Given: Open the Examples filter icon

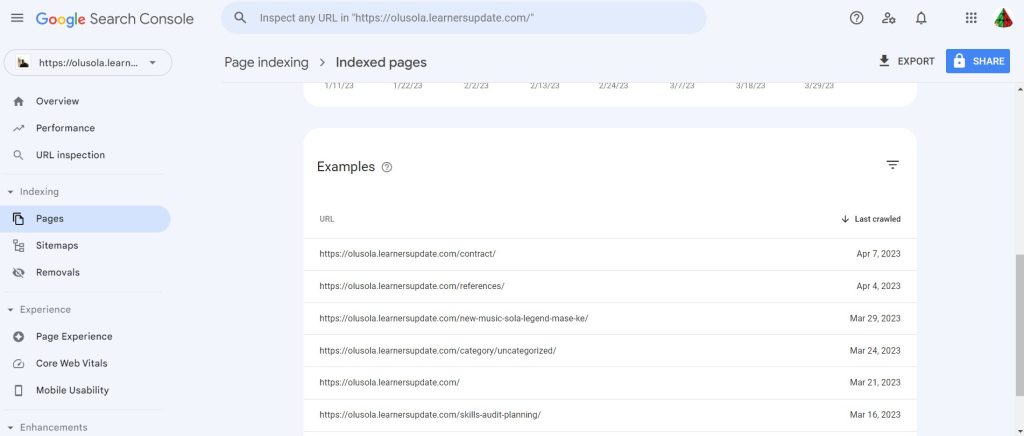Looking at the screenshot, I should click(893, 164).
